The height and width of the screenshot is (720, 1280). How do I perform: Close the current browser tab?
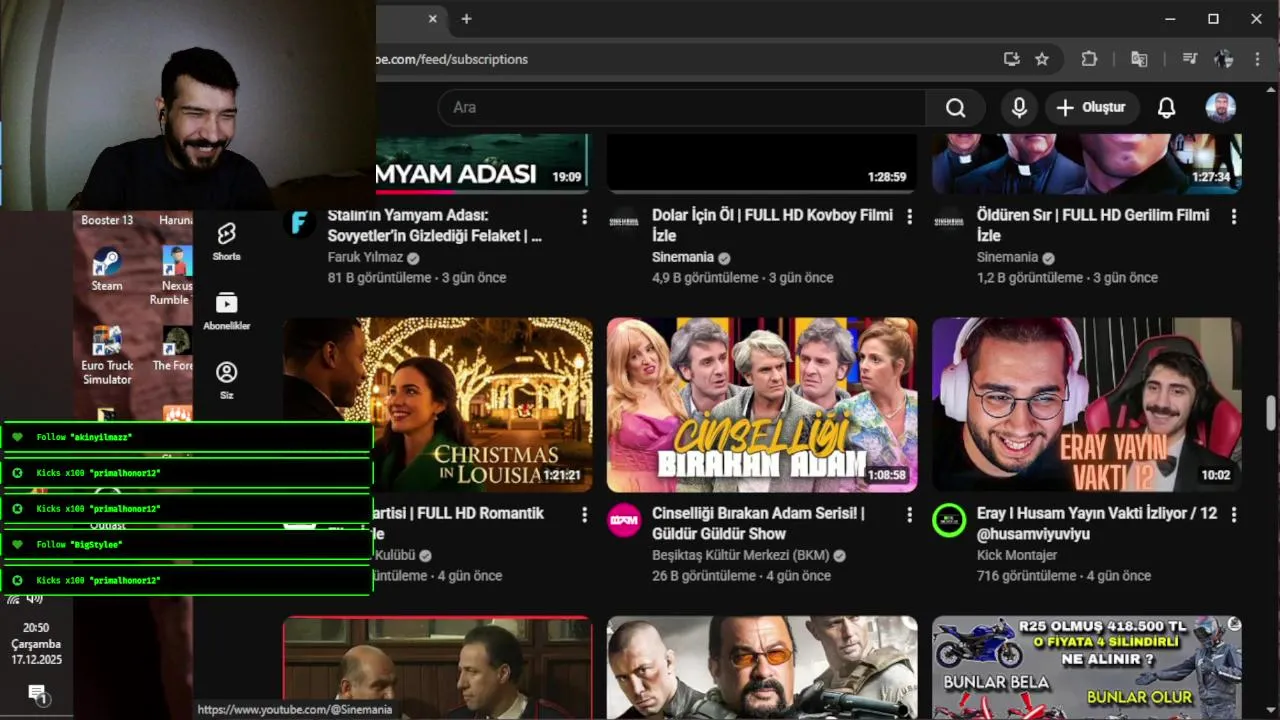(432, 19)
